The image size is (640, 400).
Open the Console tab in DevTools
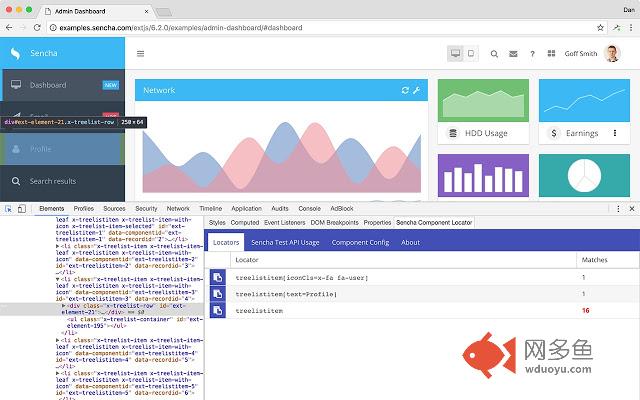click(307, 208)
